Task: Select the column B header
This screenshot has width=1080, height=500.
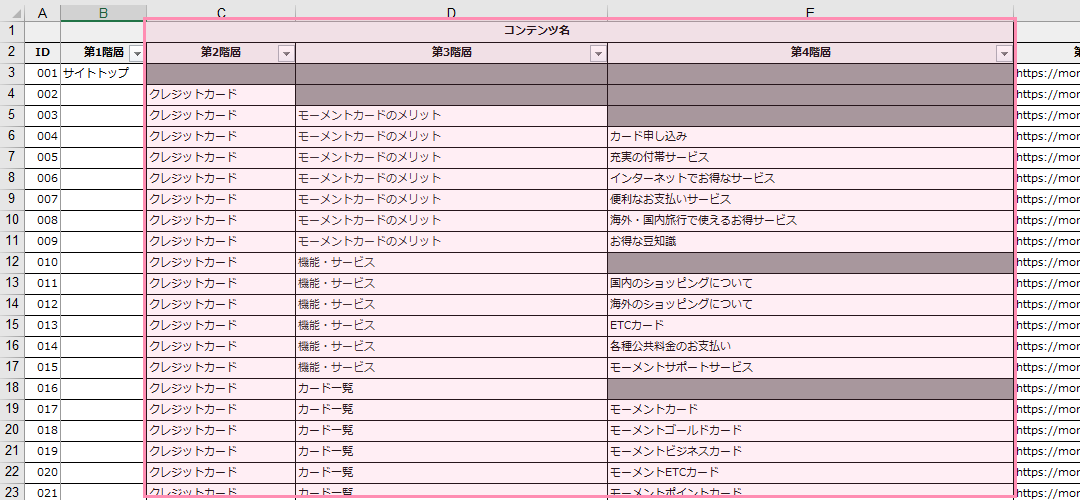Action: tap(102, 12)
